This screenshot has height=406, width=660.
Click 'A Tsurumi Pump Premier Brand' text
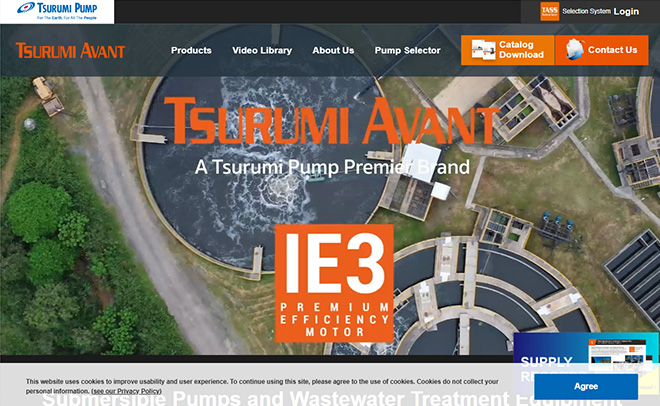click(x=332, y=167)
